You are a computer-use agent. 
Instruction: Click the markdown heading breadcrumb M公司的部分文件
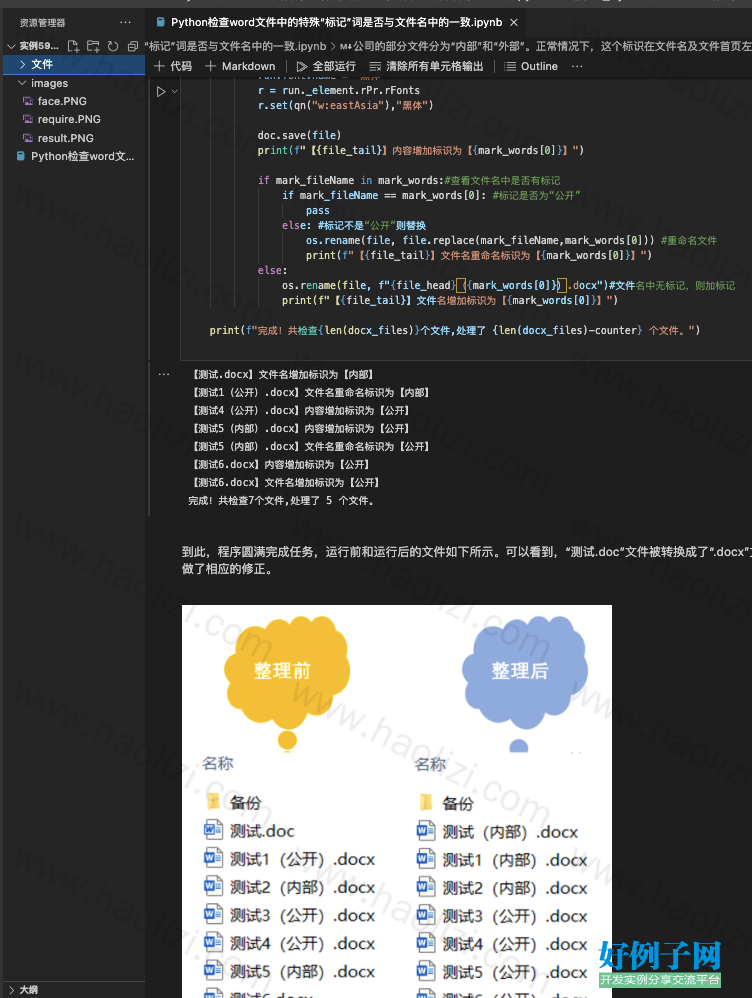(x=545, y=46)
